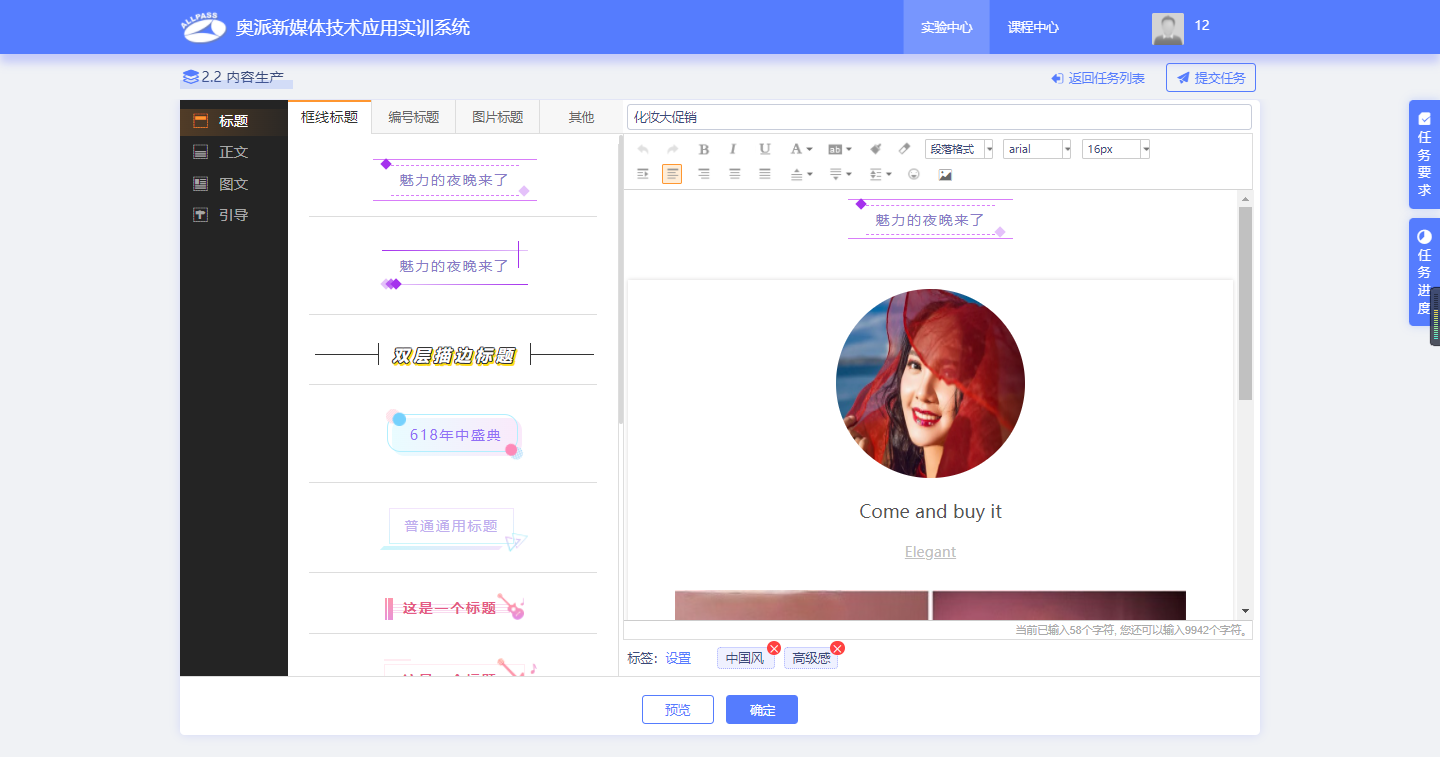Activate the format painter brush

tap(875, 149)
